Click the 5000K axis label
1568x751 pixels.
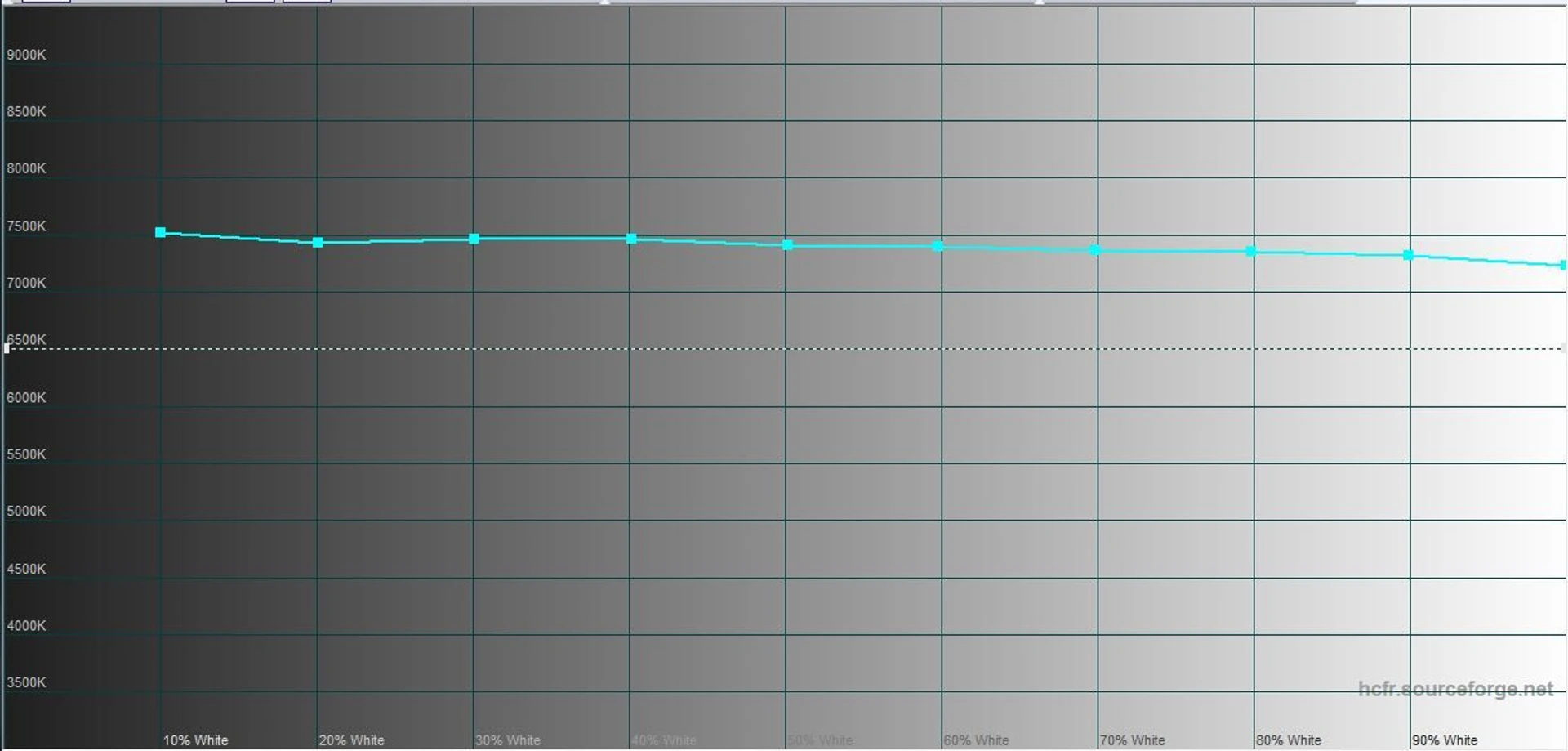26,512
